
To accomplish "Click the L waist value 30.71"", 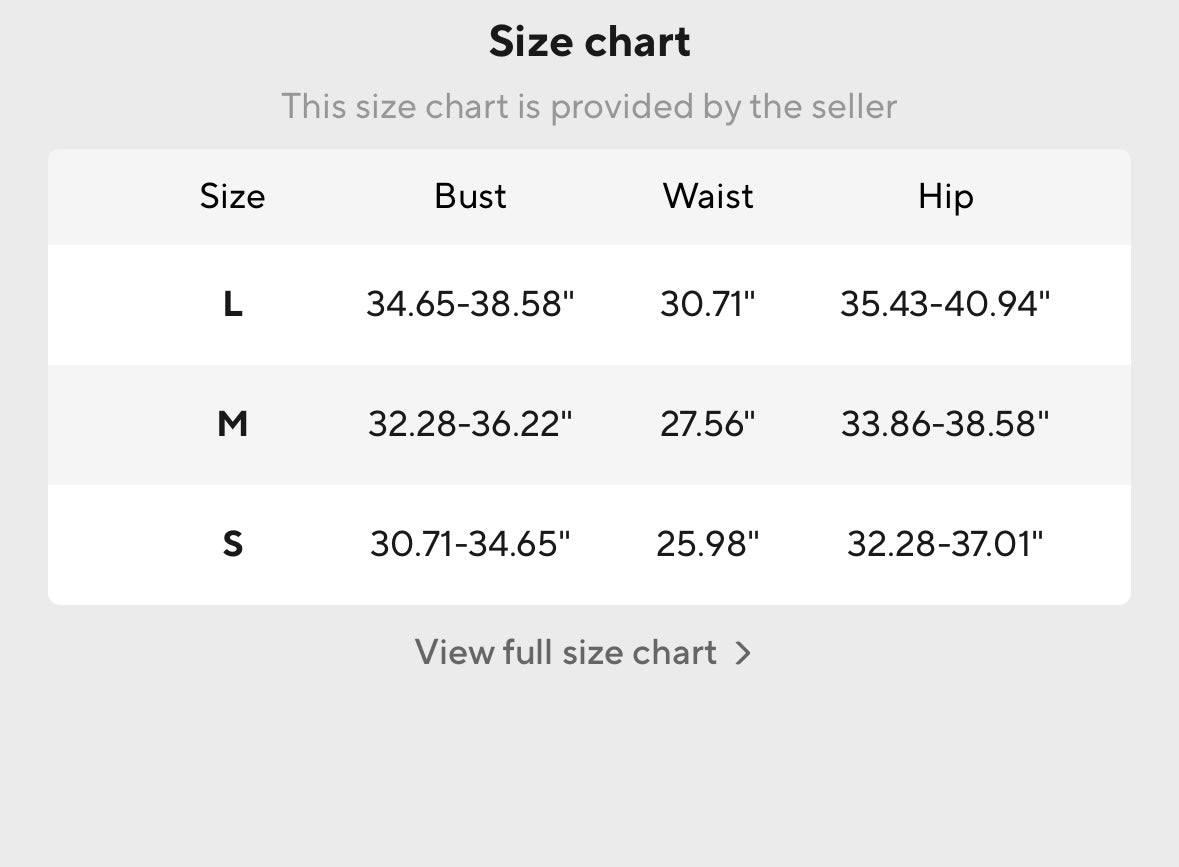I will [x=708, y=304].
